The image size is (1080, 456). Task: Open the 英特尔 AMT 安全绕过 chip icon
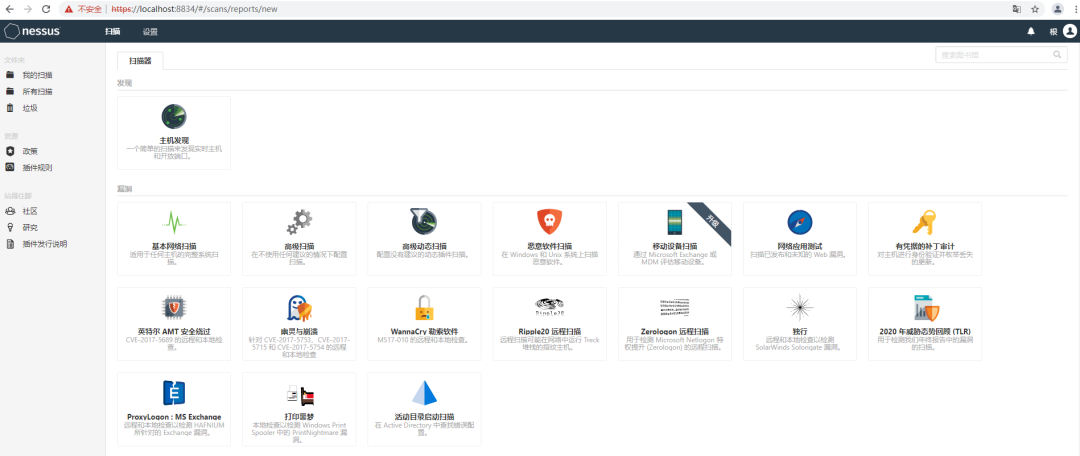[174, 307]
